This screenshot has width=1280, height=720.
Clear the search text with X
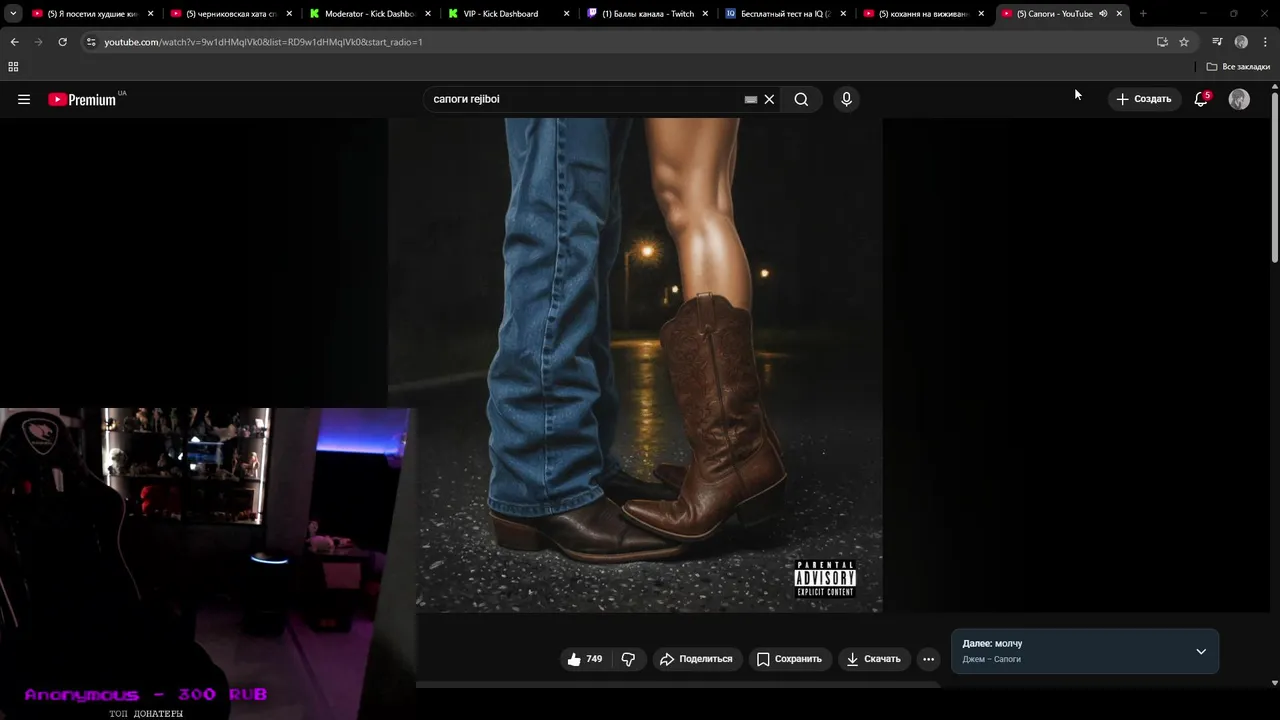pyautogui.click(x=769, y=99)
